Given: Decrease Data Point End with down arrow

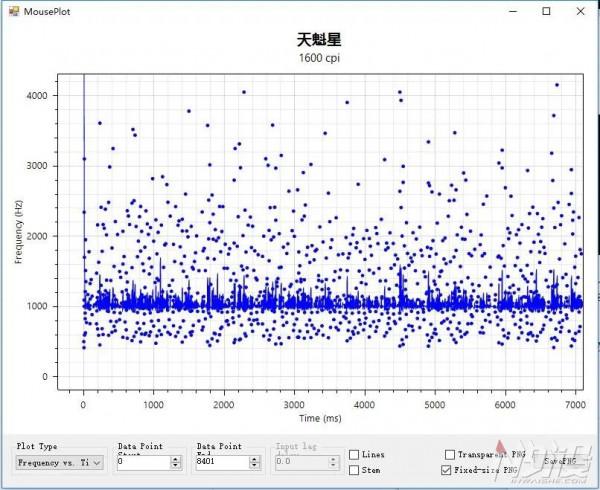Looking at the screenshot, I should coord(254,466).
